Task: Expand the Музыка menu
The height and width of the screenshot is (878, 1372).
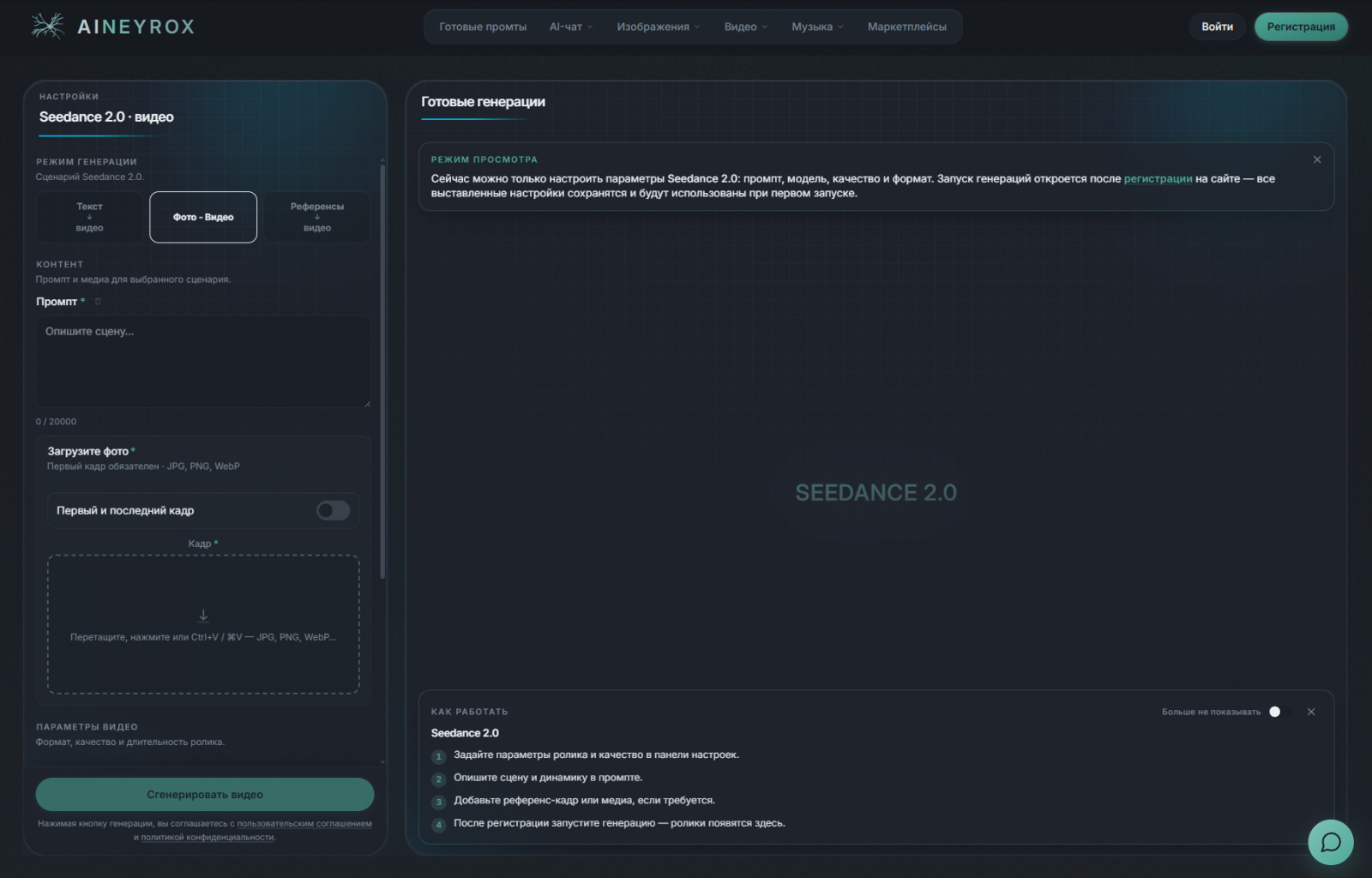Action: click(x=817, y=27)
